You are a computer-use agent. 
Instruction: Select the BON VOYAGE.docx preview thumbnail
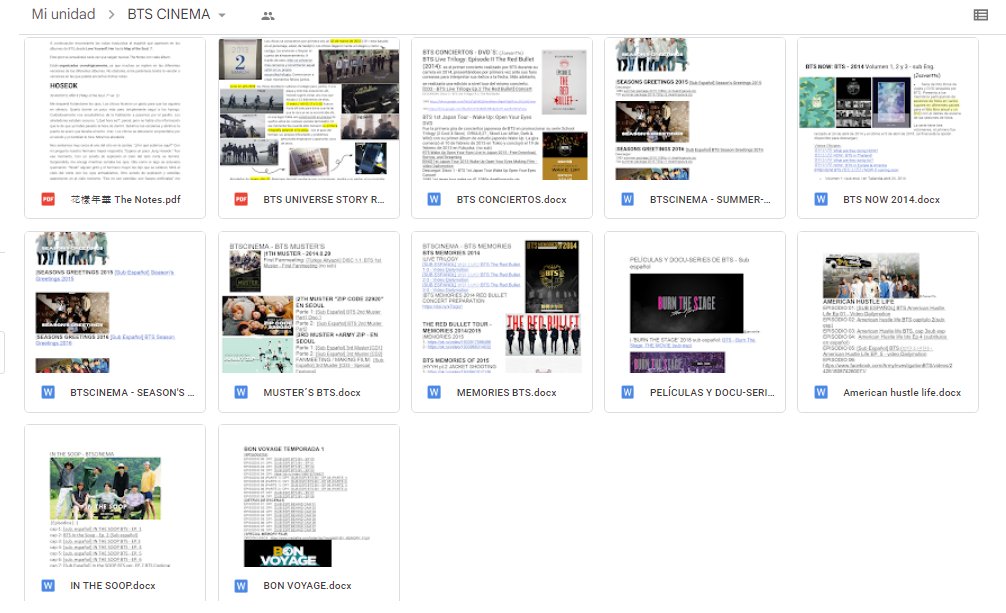point(309,496)
